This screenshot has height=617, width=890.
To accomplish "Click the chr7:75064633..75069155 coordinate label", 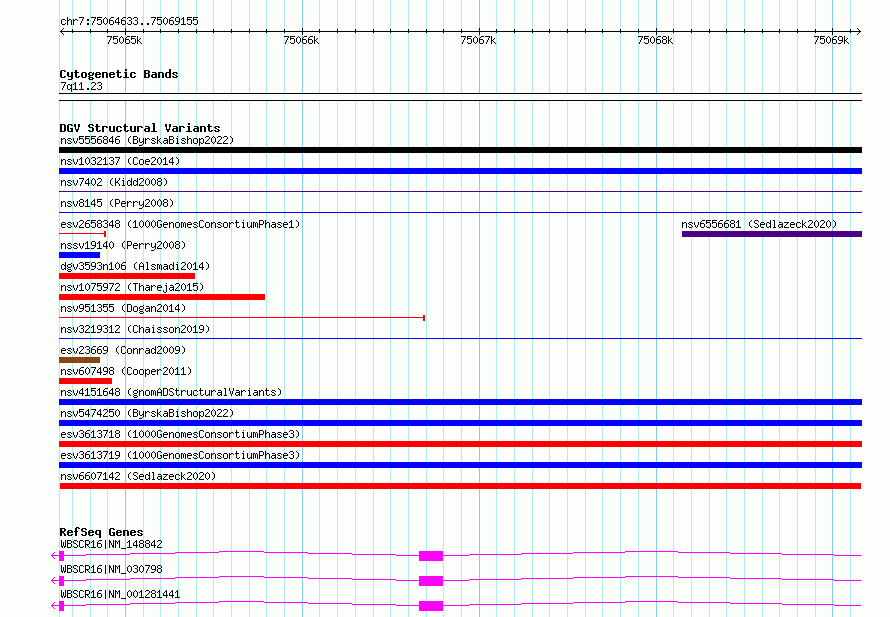I will click(129, 21).
